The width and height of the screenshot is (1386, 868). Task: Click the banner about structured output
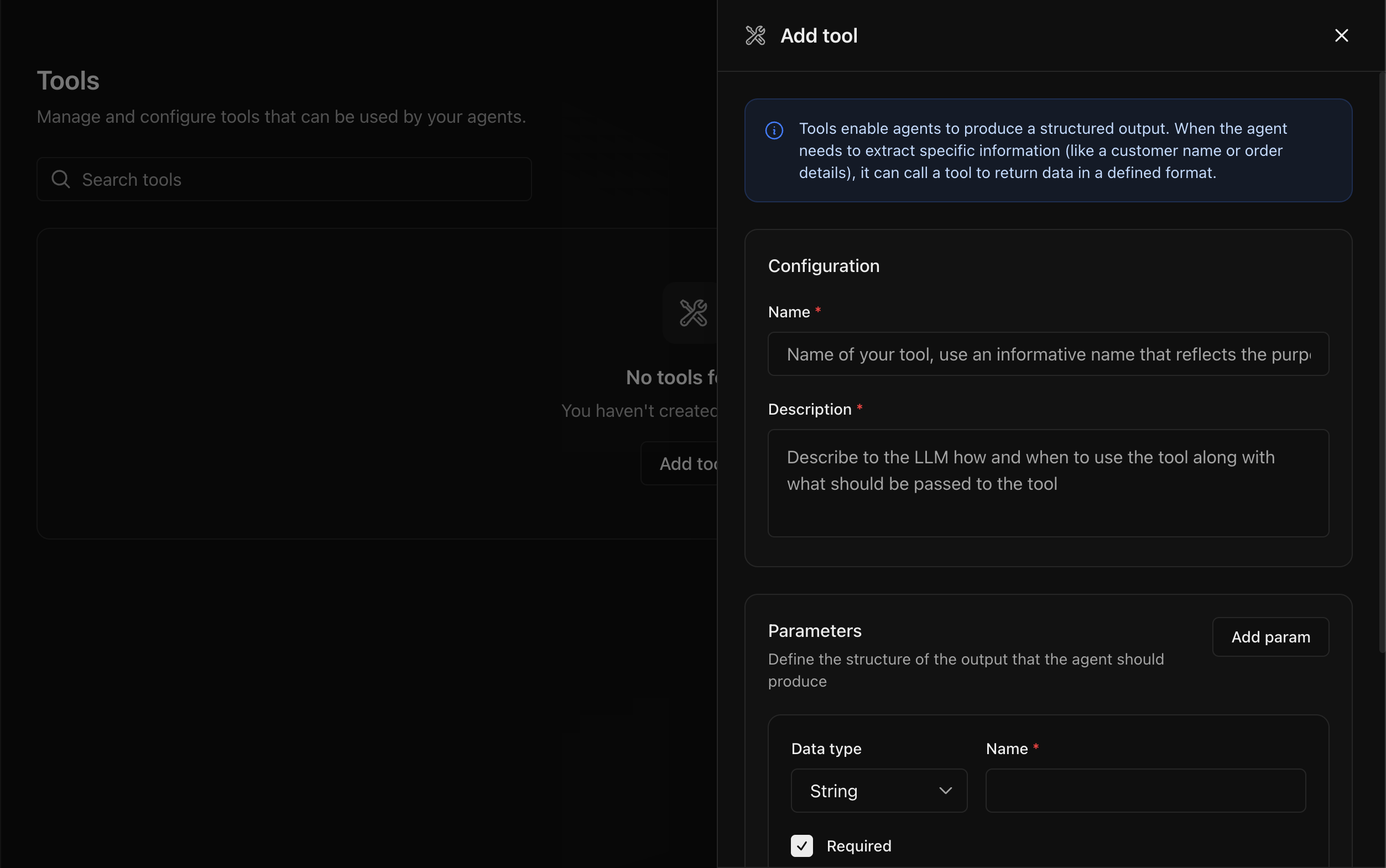tap(1049, 150)
